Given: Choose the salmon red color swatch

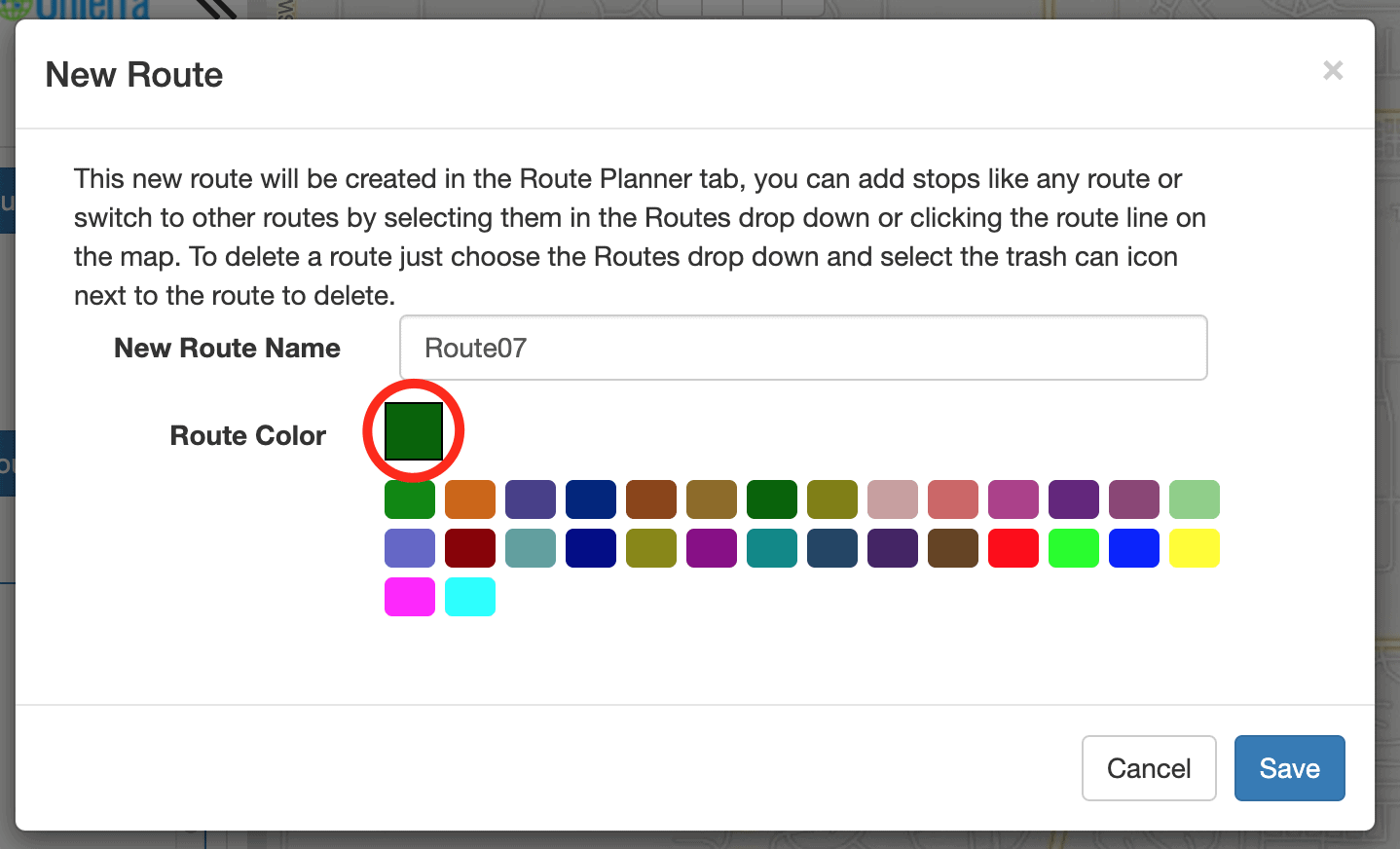Looking at the screenshot, I should pyautogui.click(x=953, y=499).
